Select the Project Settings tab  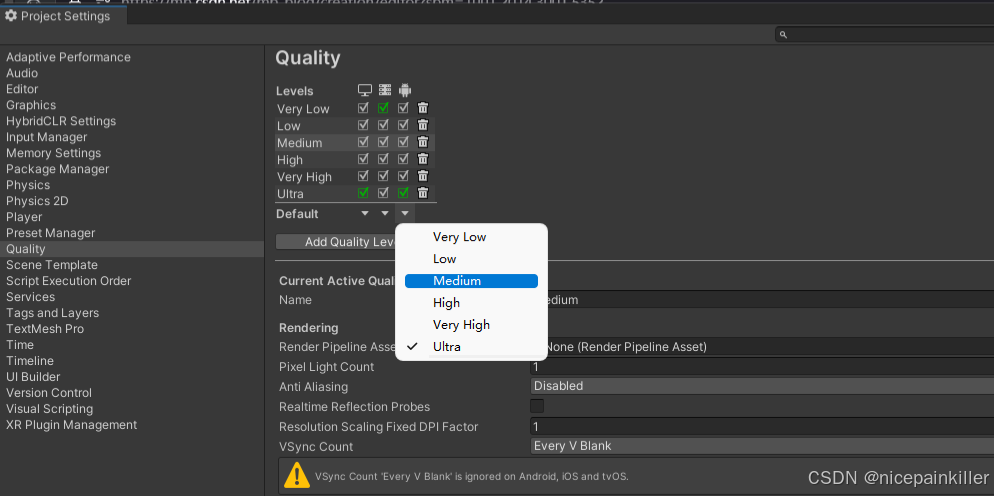63,16
